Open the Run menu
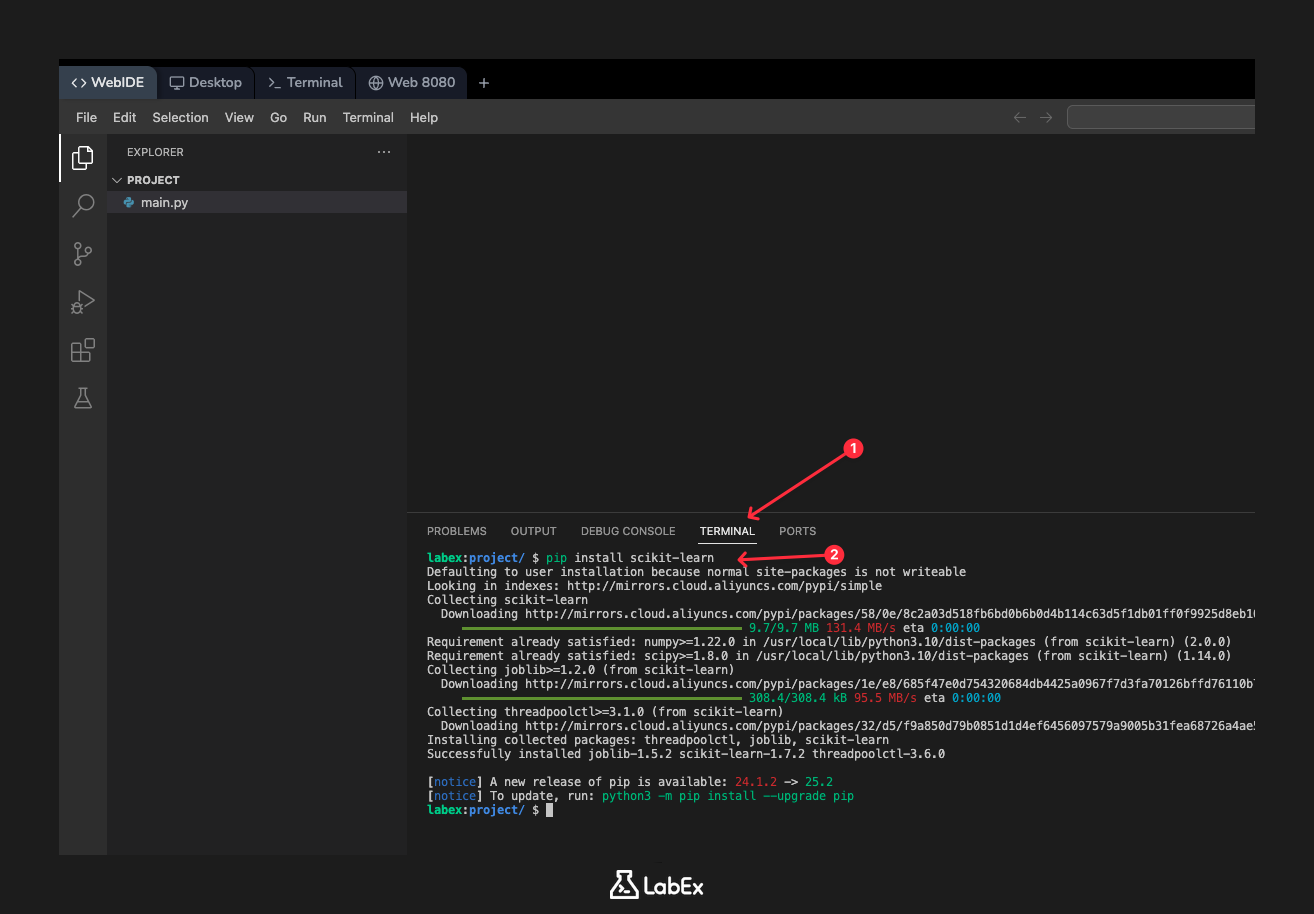Screen dimensions: 1314x914 coord(314,117)
